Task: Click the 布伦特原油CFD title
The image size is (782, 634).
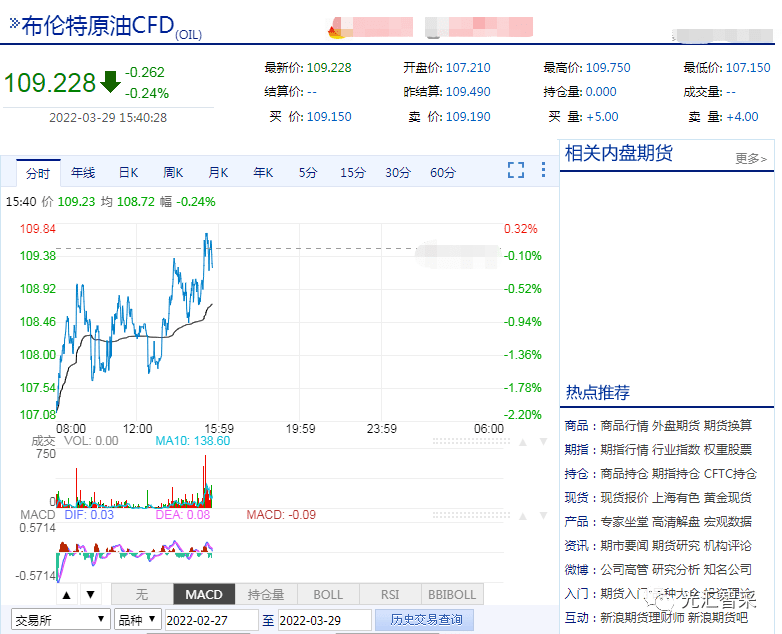Action: [98, 25]
